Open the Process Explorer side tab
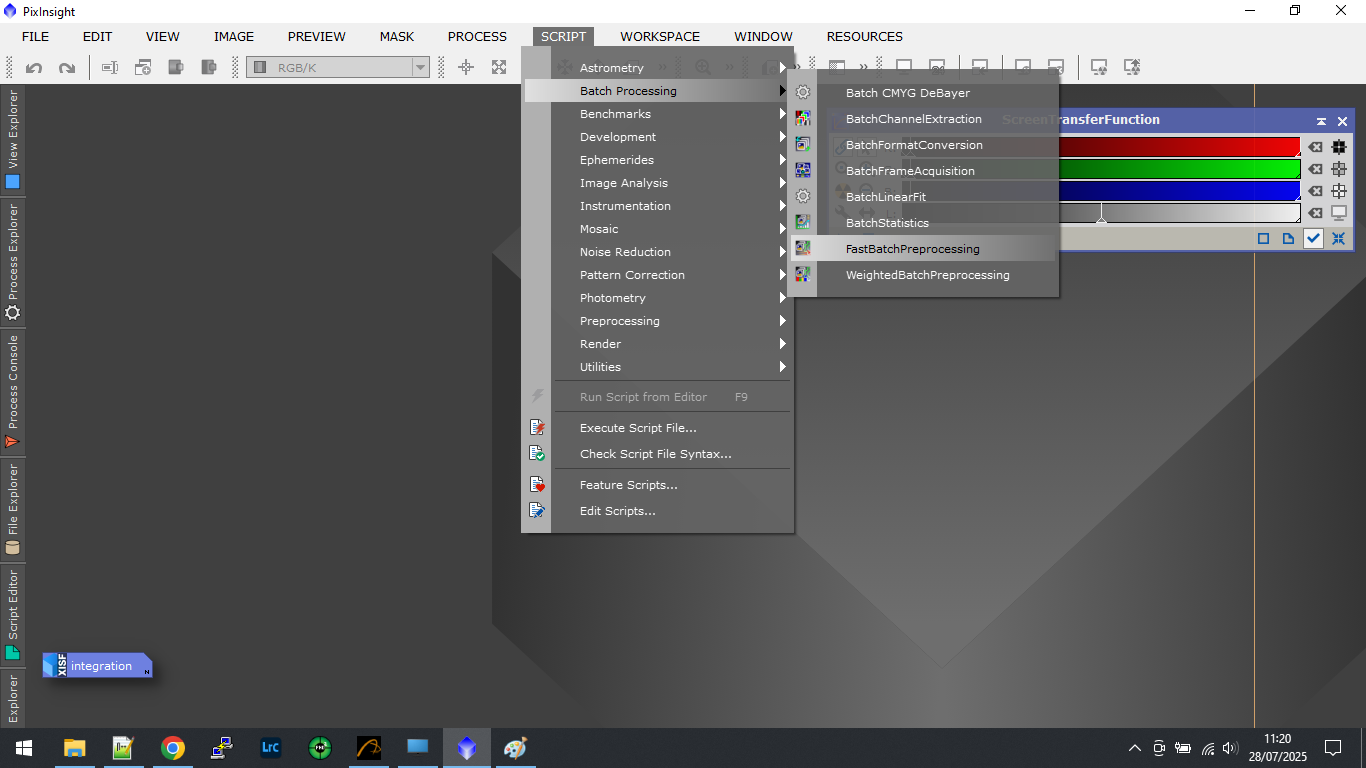1366x768 pixels. pyautogui.click(x=13, y=262)
